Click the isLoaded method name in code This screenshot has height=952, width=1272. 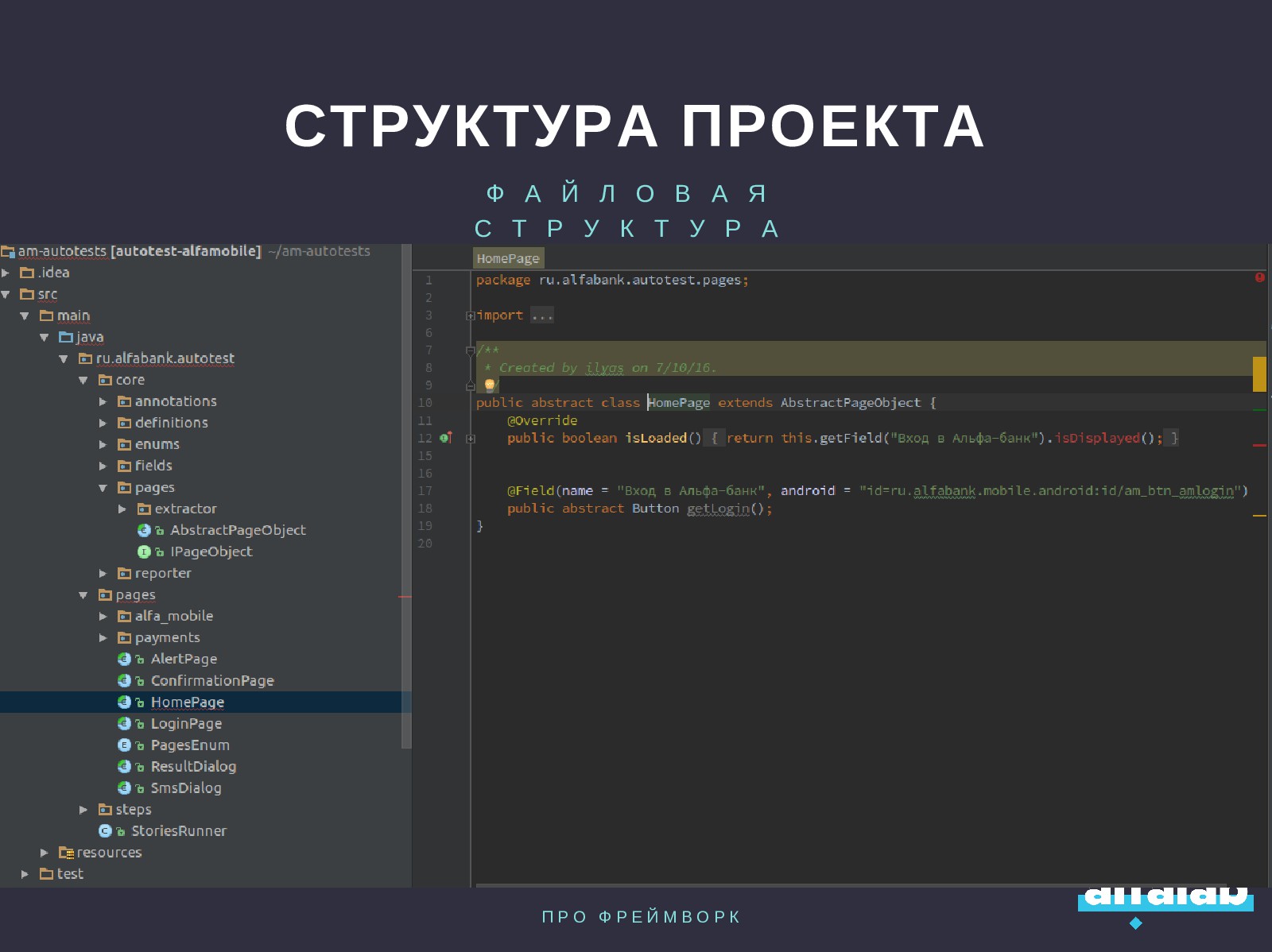coord(656,438)
